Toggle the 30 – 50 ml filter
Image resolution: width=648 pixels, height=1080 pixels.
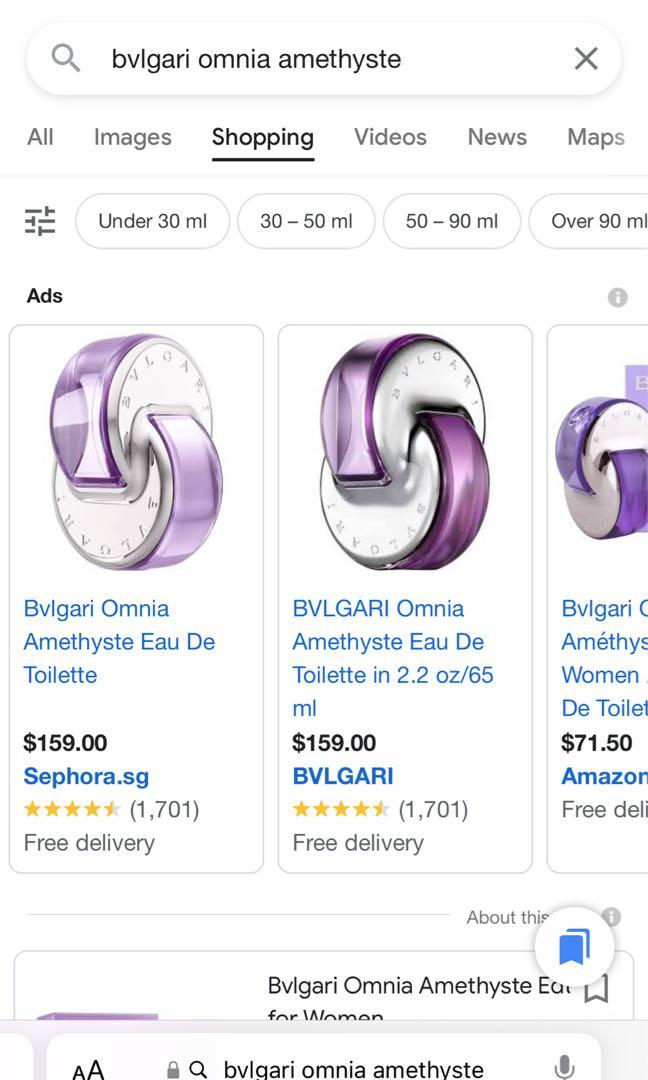coord(306,221)
